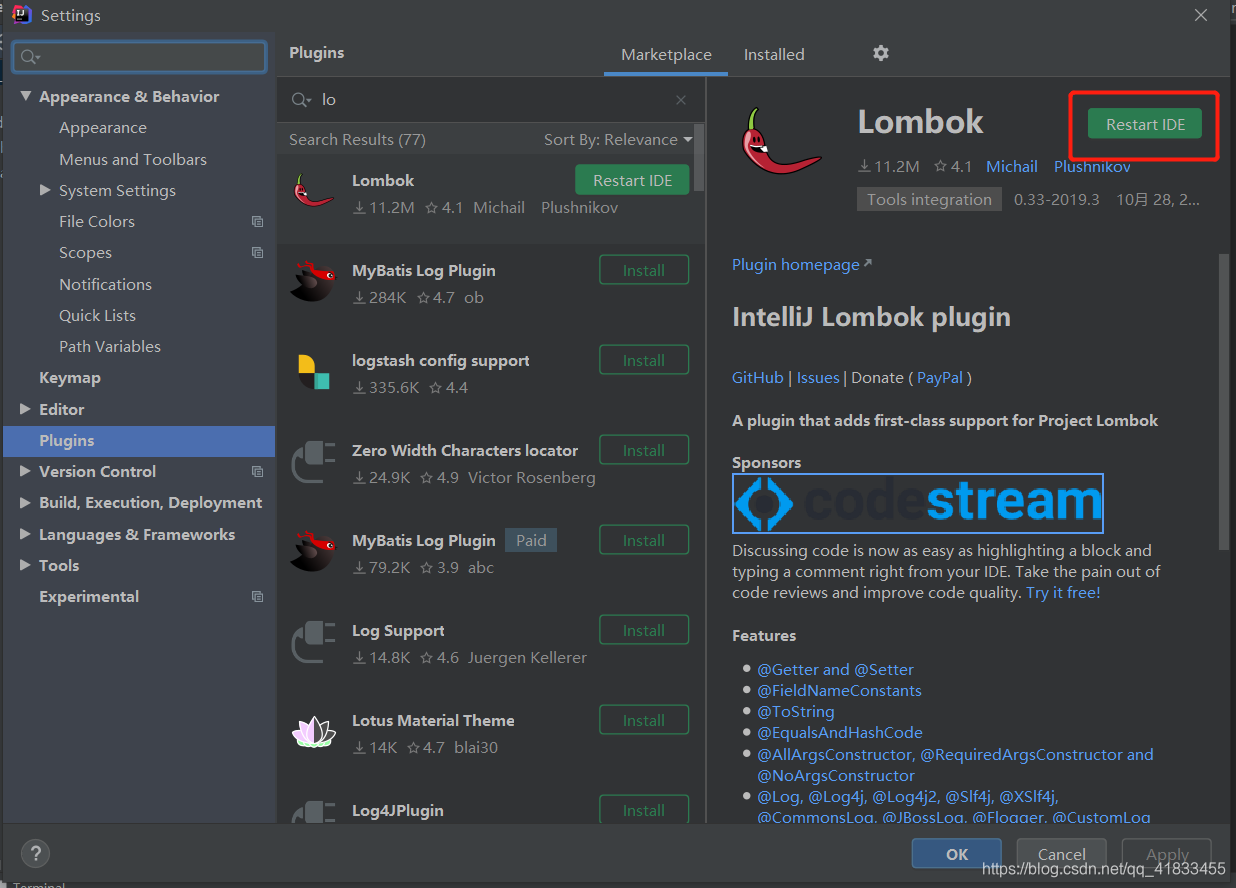Click Restart IDE in Lombok detail header
Viewport: 1236px width, 888px height.
coord(1145,125)
